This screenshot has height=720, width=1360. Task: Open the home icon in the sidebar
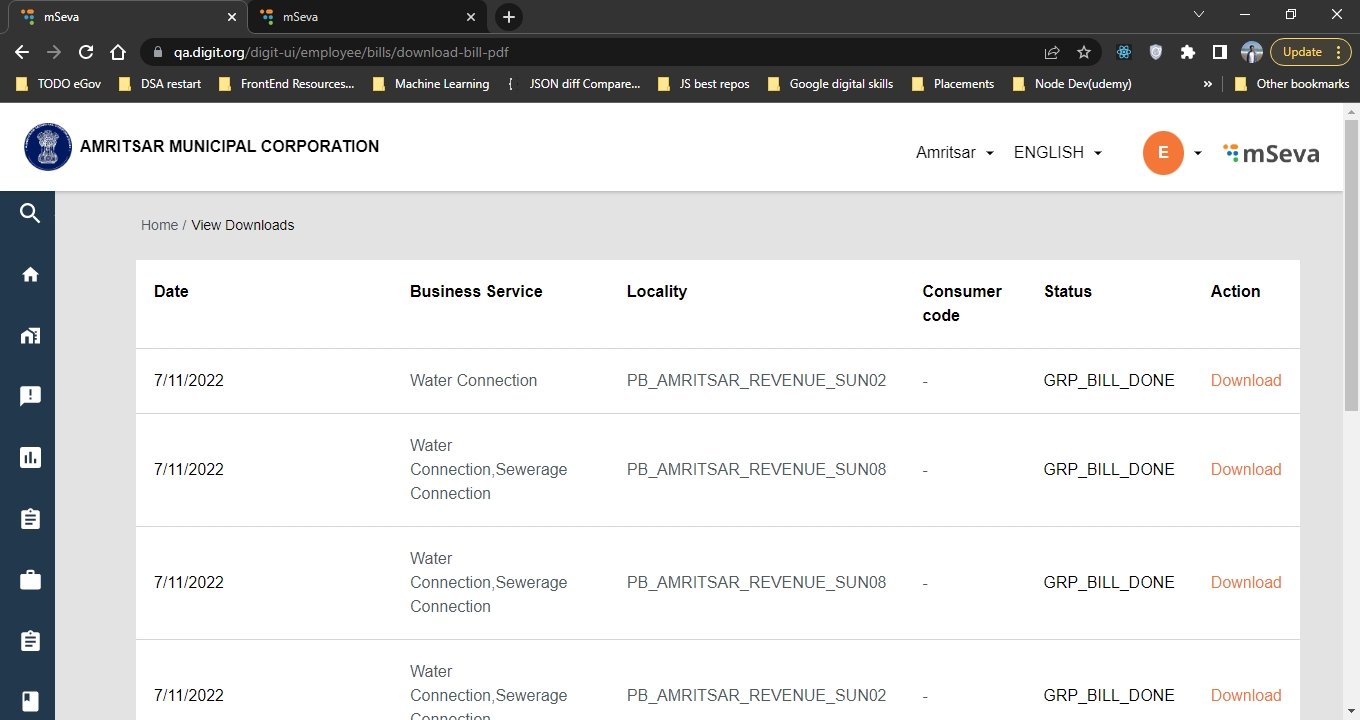[30, 274]
